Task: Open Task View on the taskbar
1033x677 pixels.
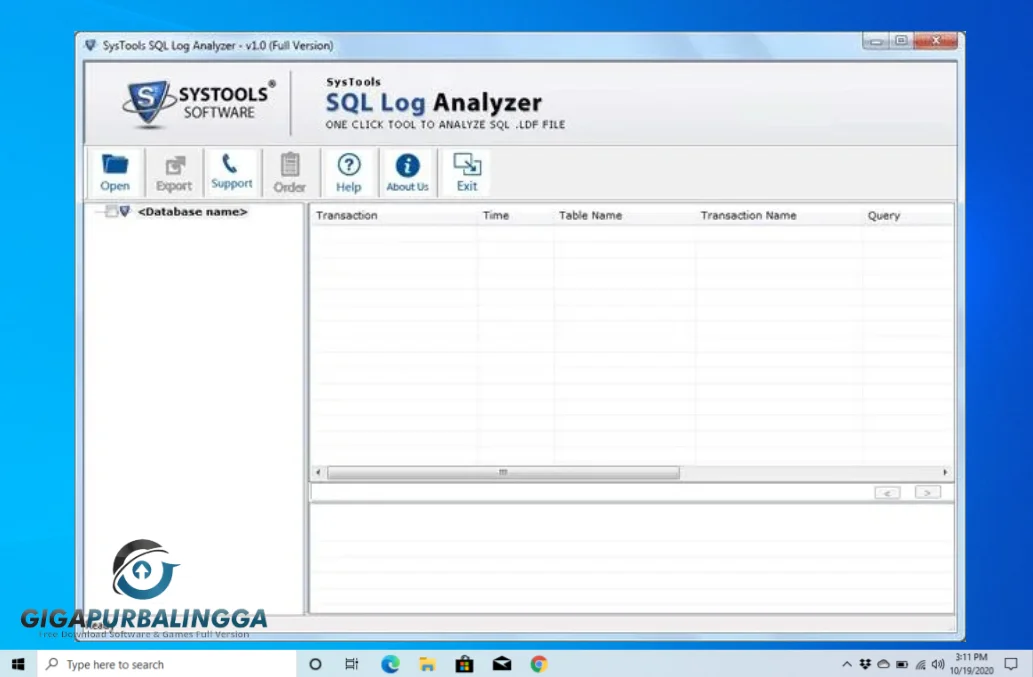Action: coord(352,664)
